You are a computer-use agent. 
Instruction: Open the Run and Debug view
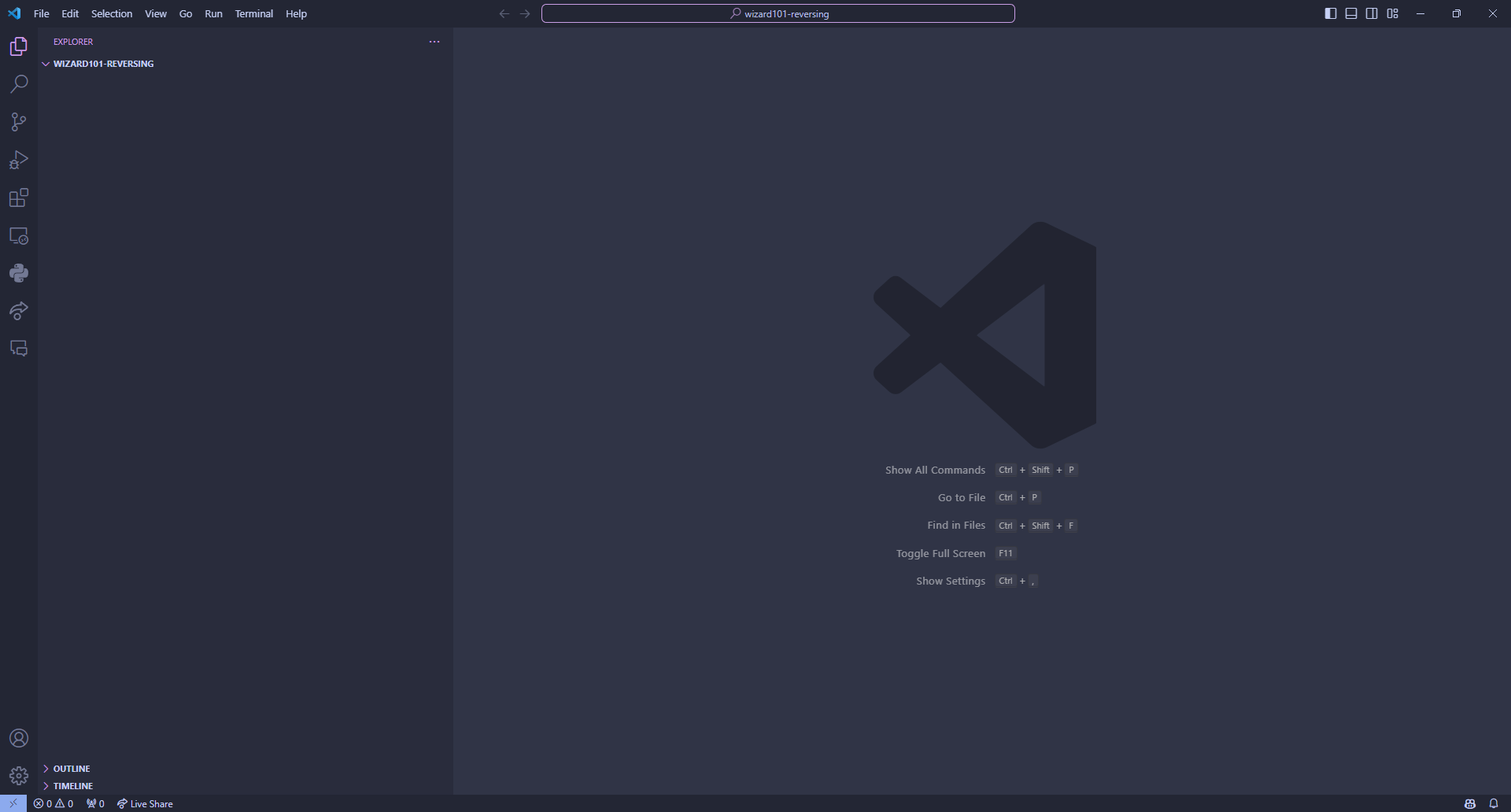click(19, 160)
